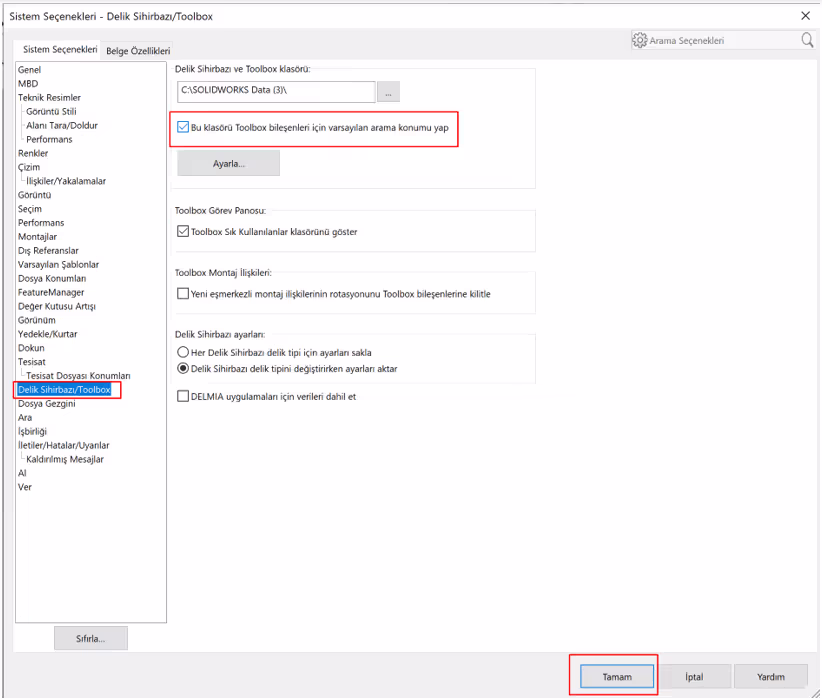The image size is (822, 699).
Task: Select Görünüm category
Action: point(37,320)
